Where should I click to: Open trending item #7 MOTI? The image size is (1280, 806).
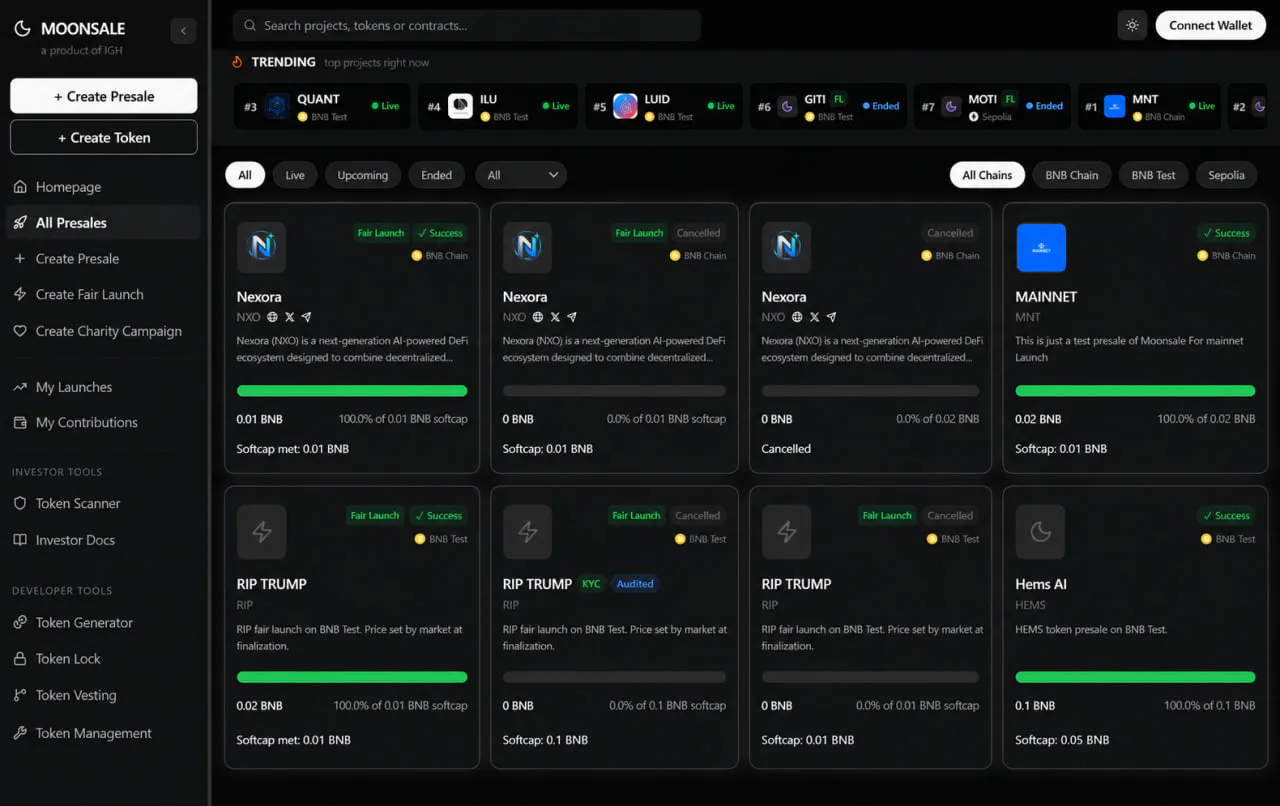(992, 106)
